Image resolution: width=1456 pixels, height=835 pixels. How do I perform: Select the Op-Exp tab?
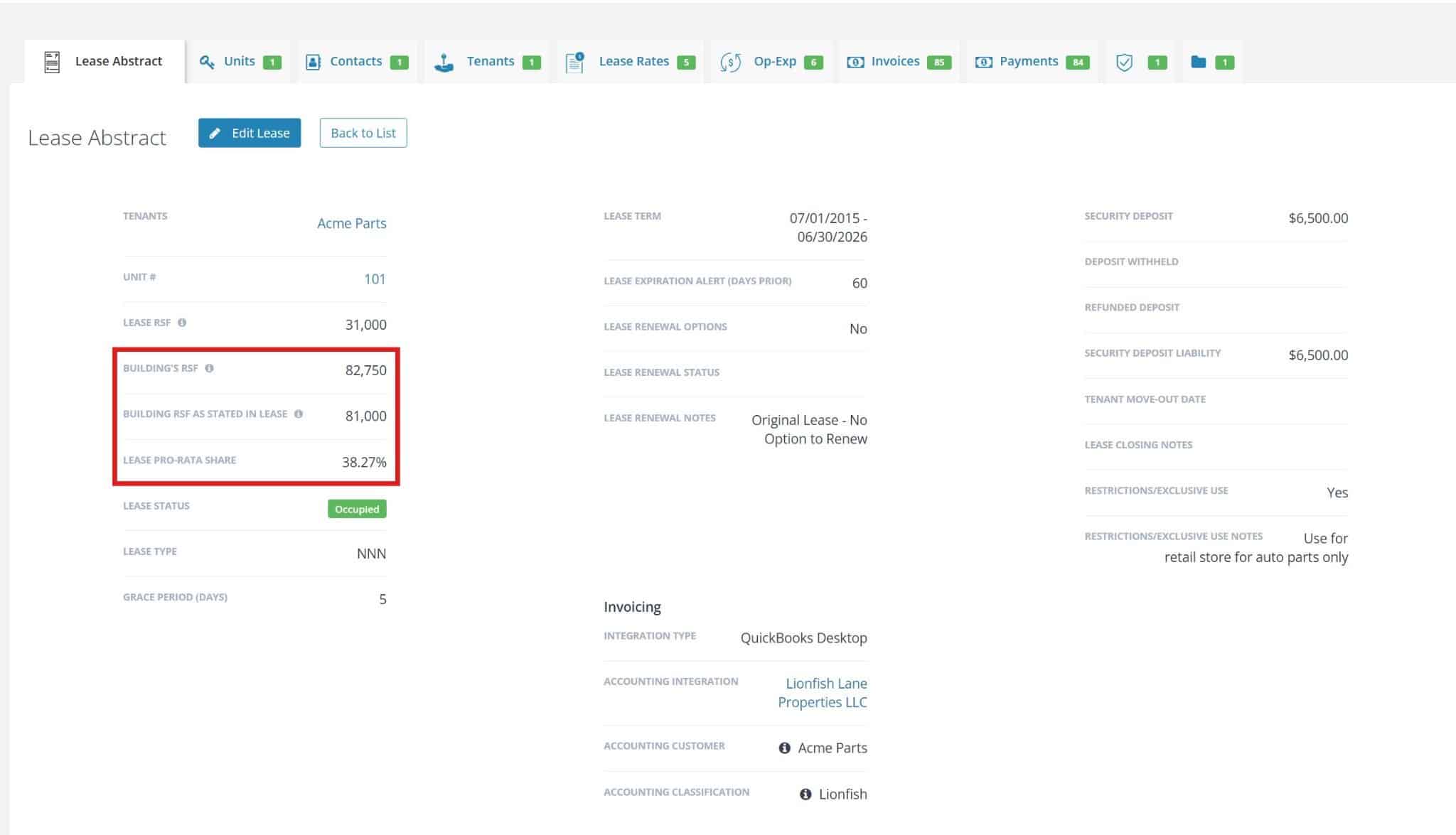[x=773, y=62]
